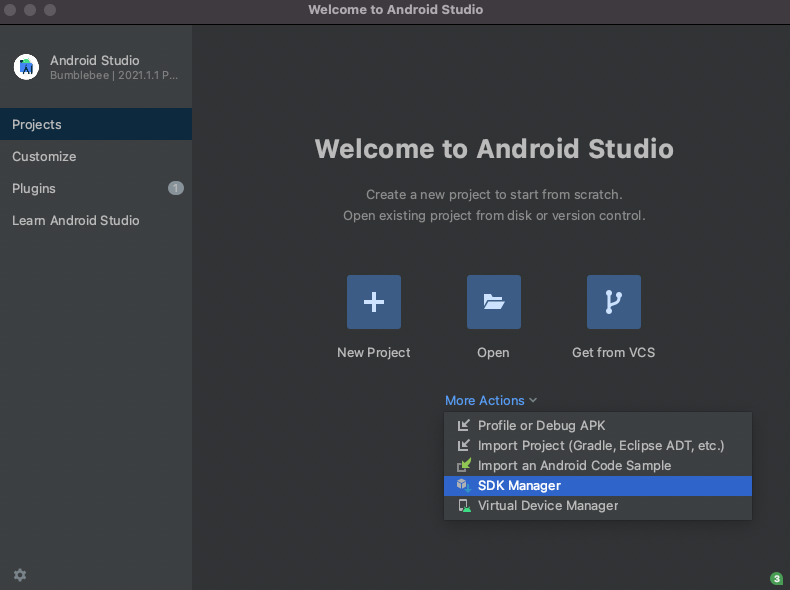Click the Get from VCS label

pyautogui.click(x=614, y=353)
